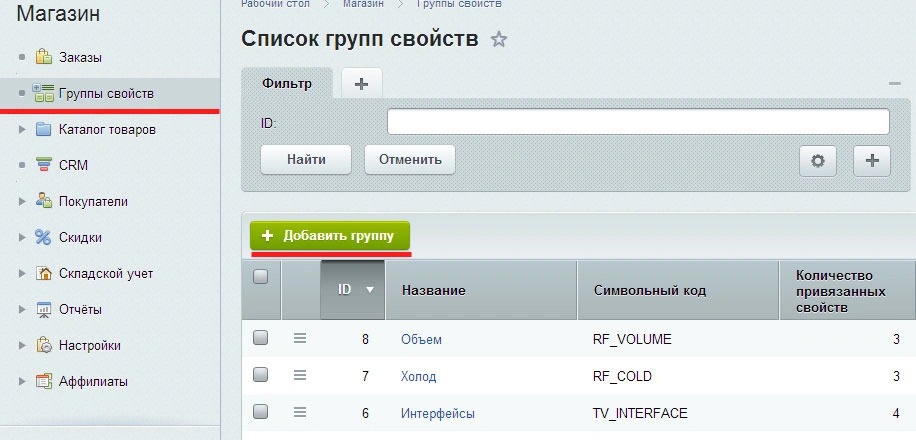Image resolution: width=916 pixels, height=440 pixels.
Task: Click the Добавить группу button
Action: coord(330,236)
